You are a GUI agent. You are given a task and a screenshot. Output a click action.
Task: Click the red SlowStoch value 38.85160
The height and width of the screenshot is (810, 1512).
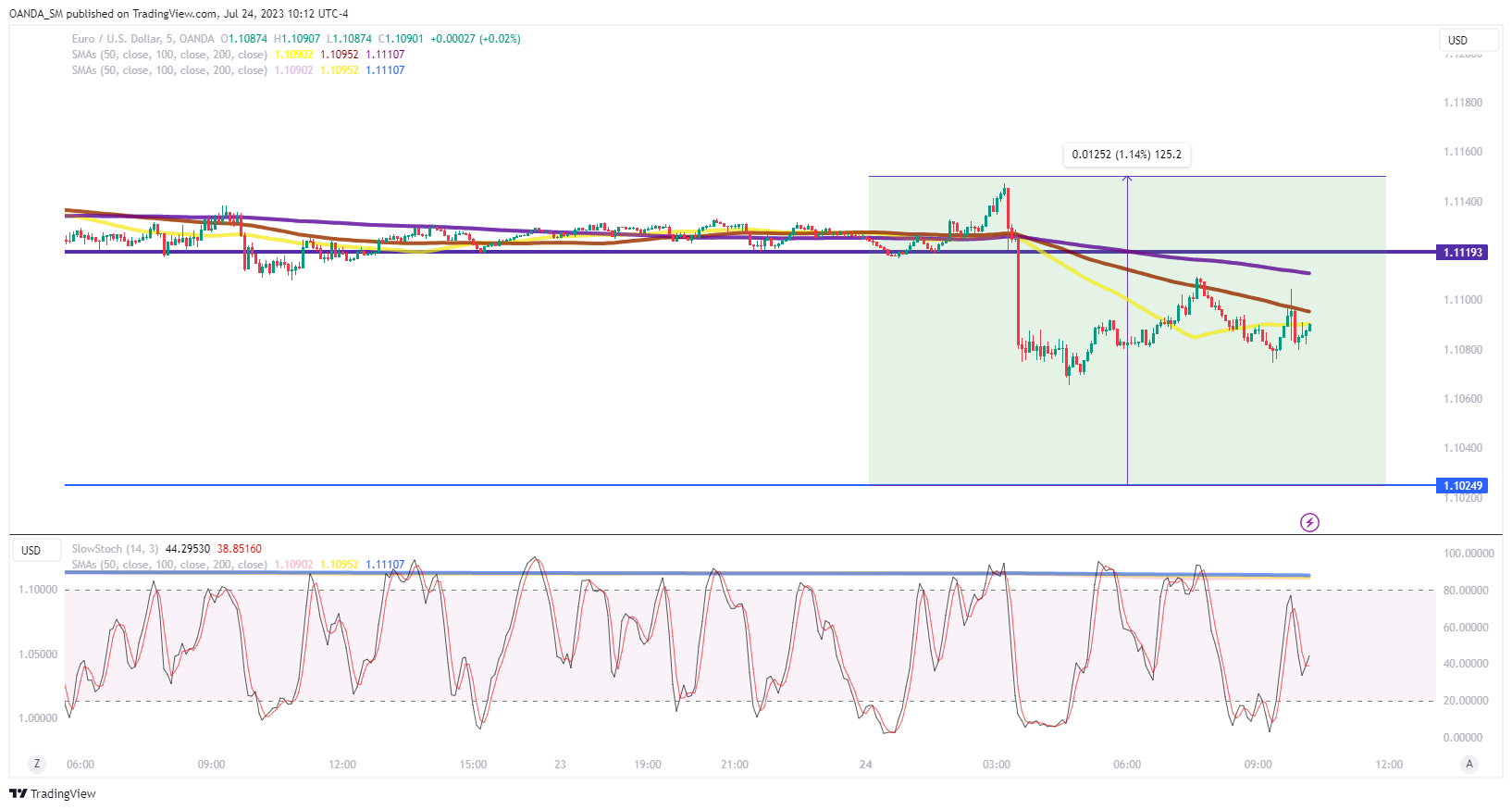(240, 549)
